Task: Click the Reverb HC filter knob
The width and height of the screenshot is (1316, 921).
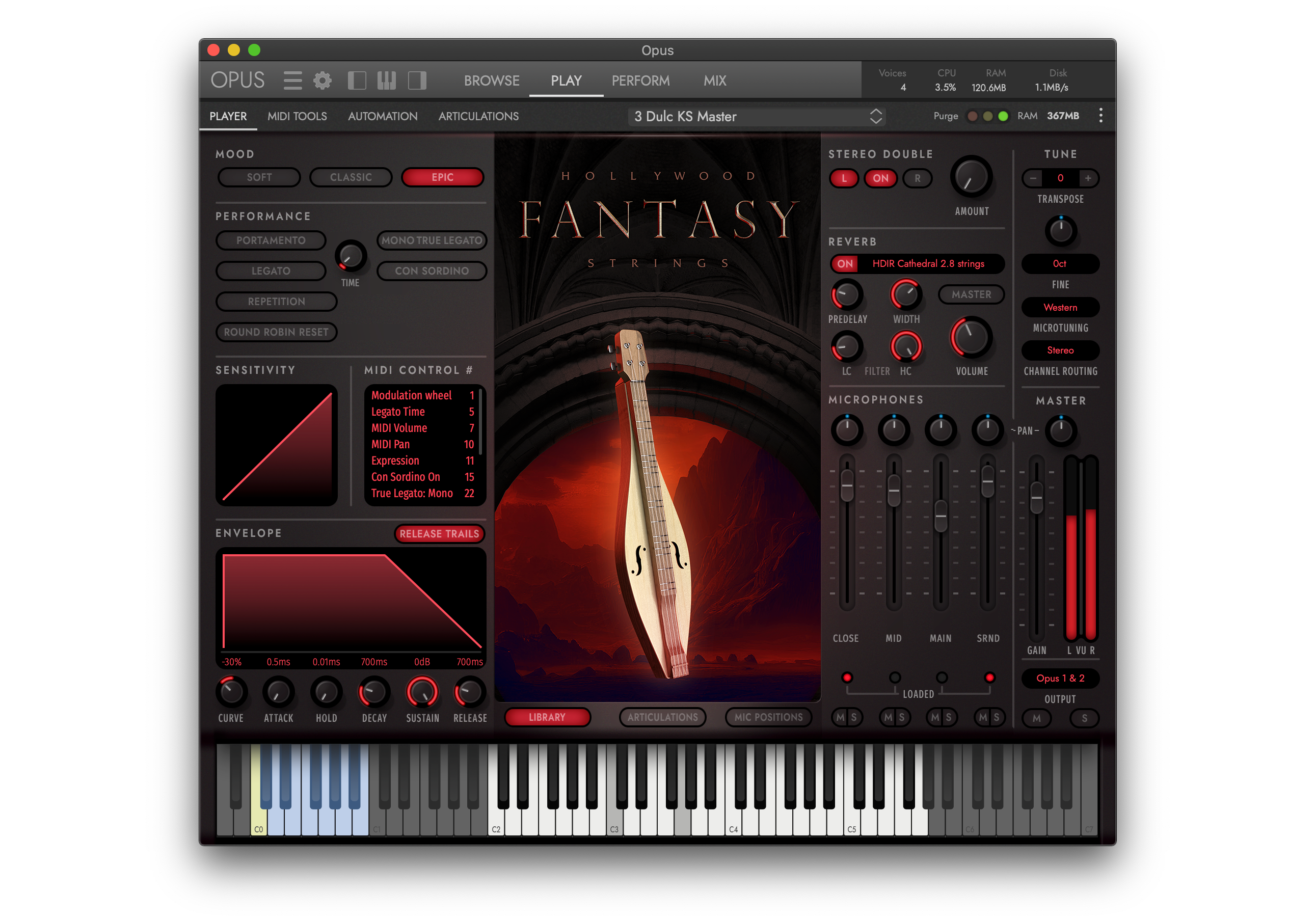Action: [x=906, y=347]
